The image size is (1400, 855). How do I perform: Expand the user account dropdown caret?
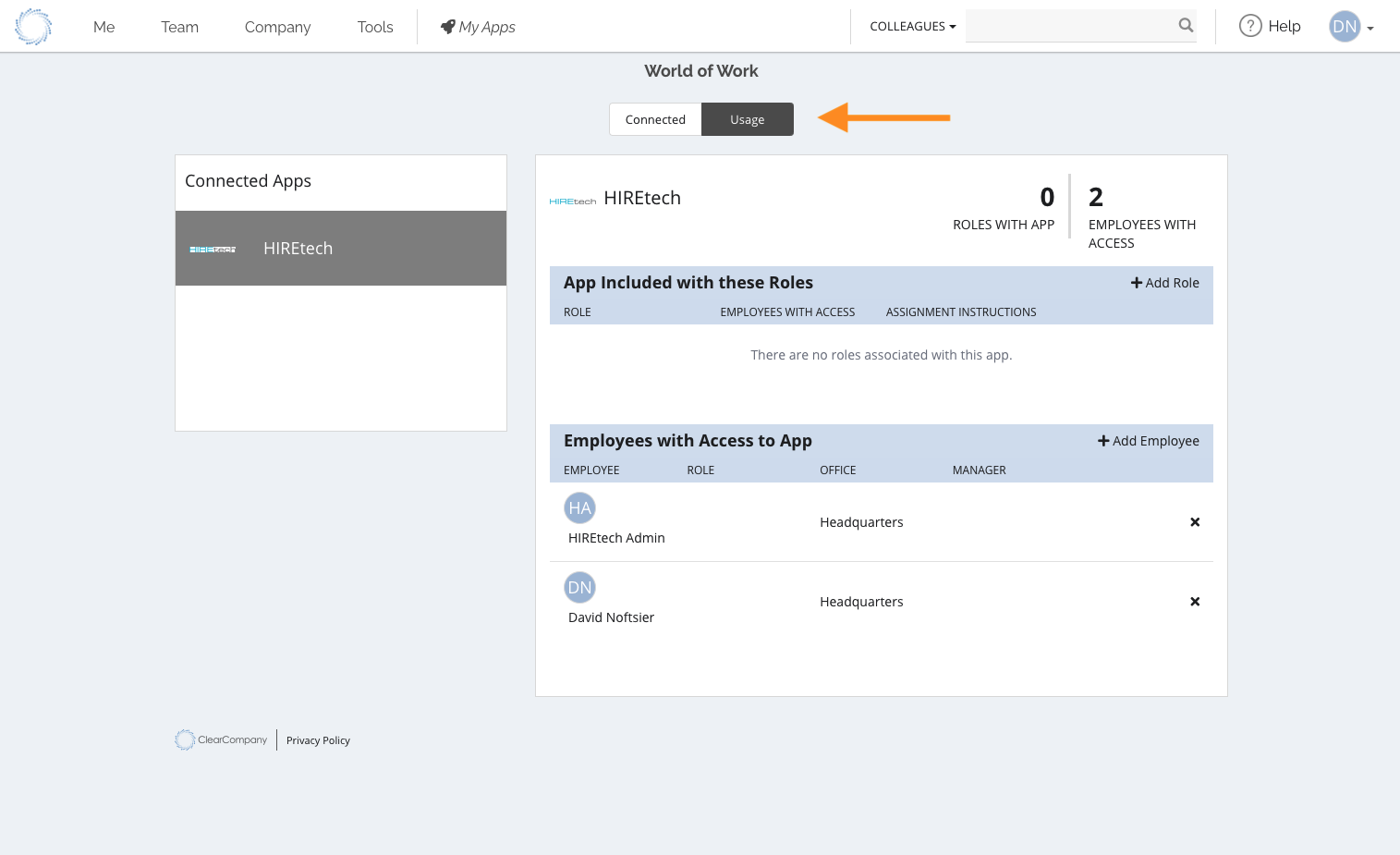[1370, 29]
